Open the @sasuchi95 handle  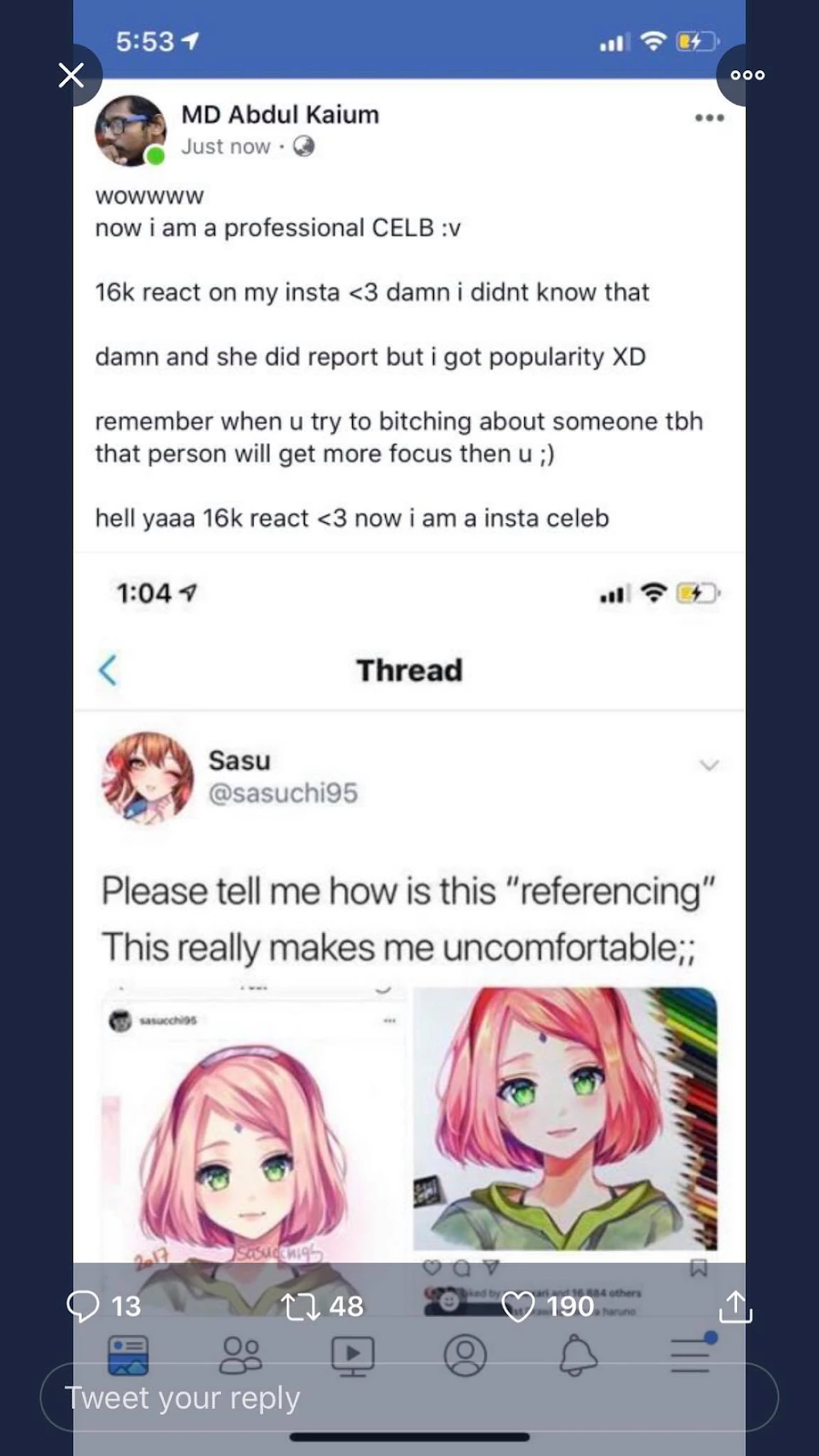pyautogui.click(x=283, y=793)
